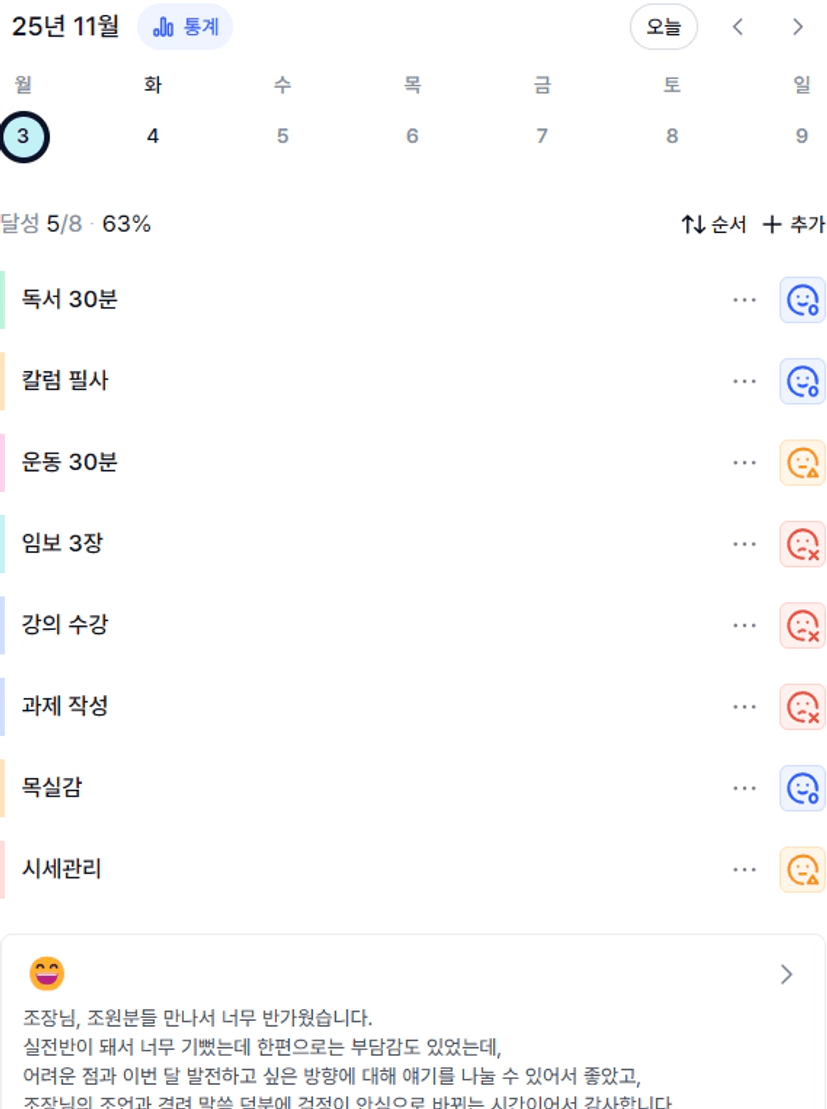Go to previous week with left chevron
Viewport: 827px width, 1109px height.
(738, 27)
